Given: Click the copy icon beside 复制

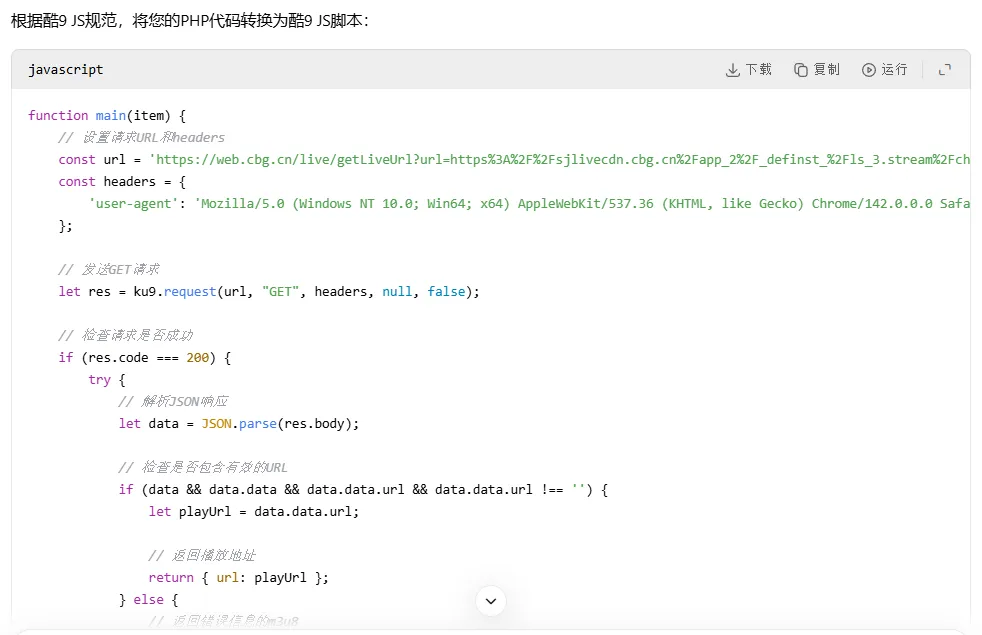Looking at the screenshot, I should point(799,69).
